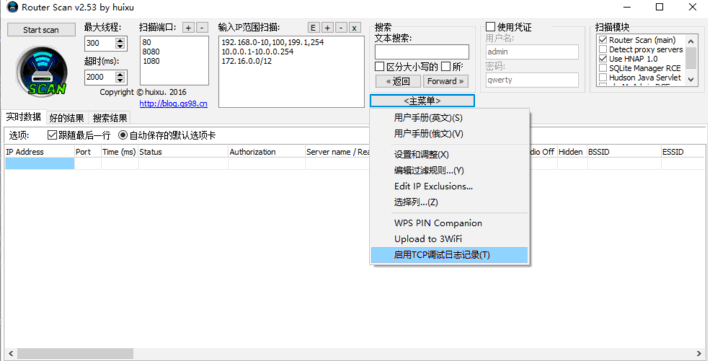Click the timeout field showing 2000
The image size is (709, 362).
100,77
